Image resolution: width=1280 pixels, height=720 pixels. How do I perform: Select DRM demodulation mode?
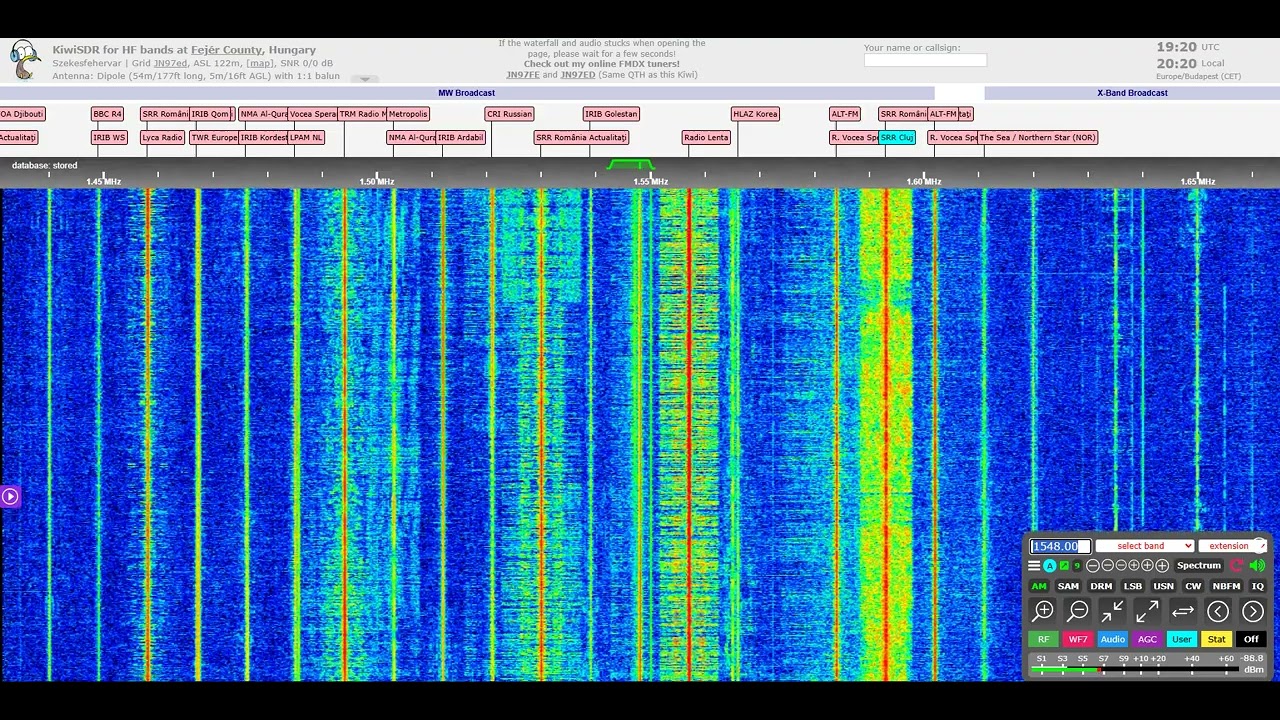pos(1101,586)
